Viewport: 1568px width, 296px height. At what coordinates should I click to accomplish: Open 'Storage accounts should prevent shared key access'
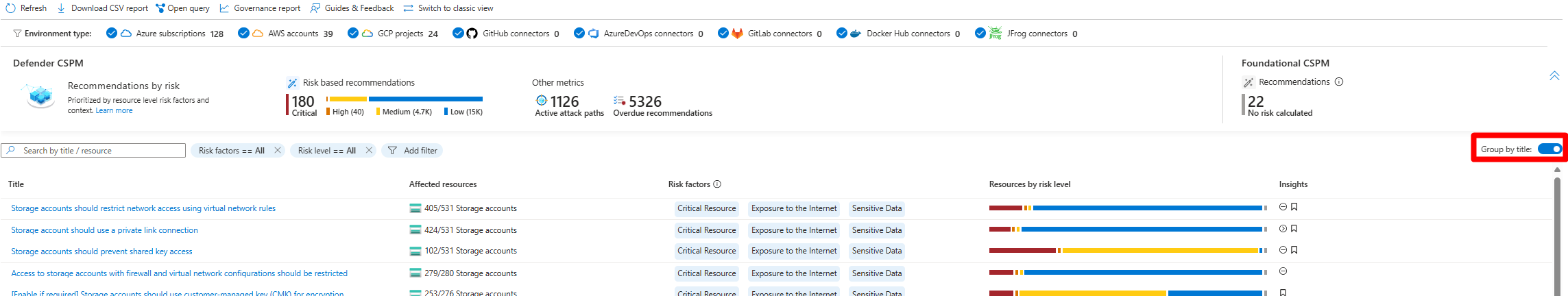tap(101, 251)
